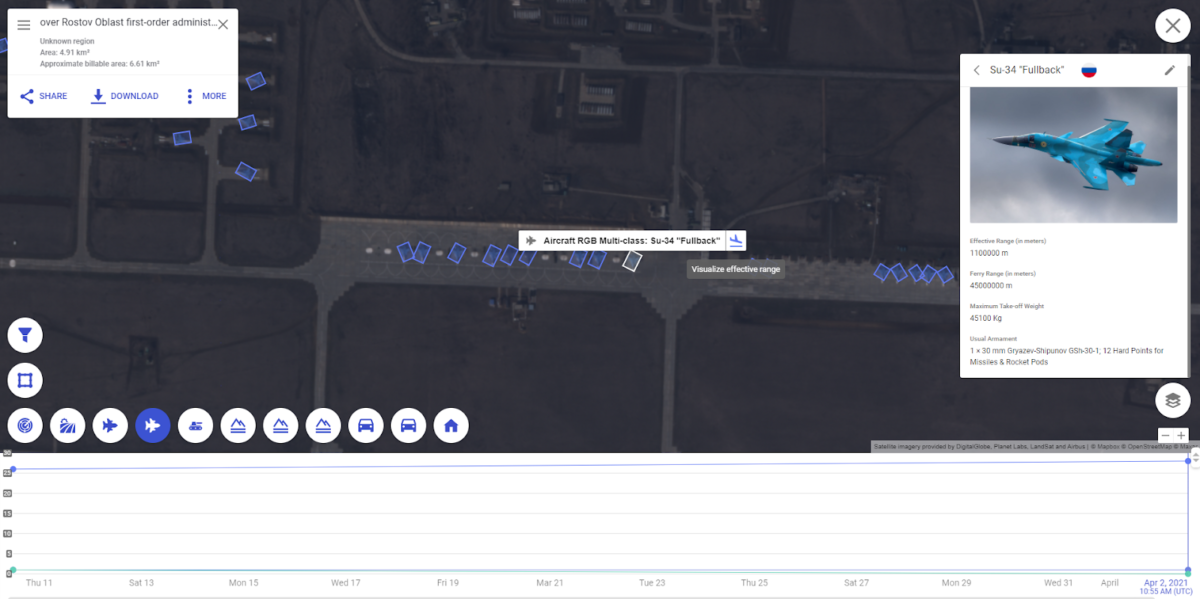Toggle the agriculture field detection class
This screenshot has height=599, width=1200.
[67, 425]
